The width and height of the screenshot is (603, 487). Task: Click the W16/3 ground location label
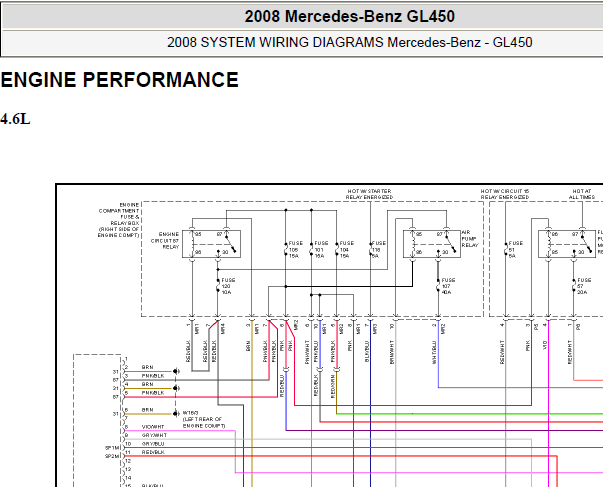pyautogui.click(x=204, y=419)
